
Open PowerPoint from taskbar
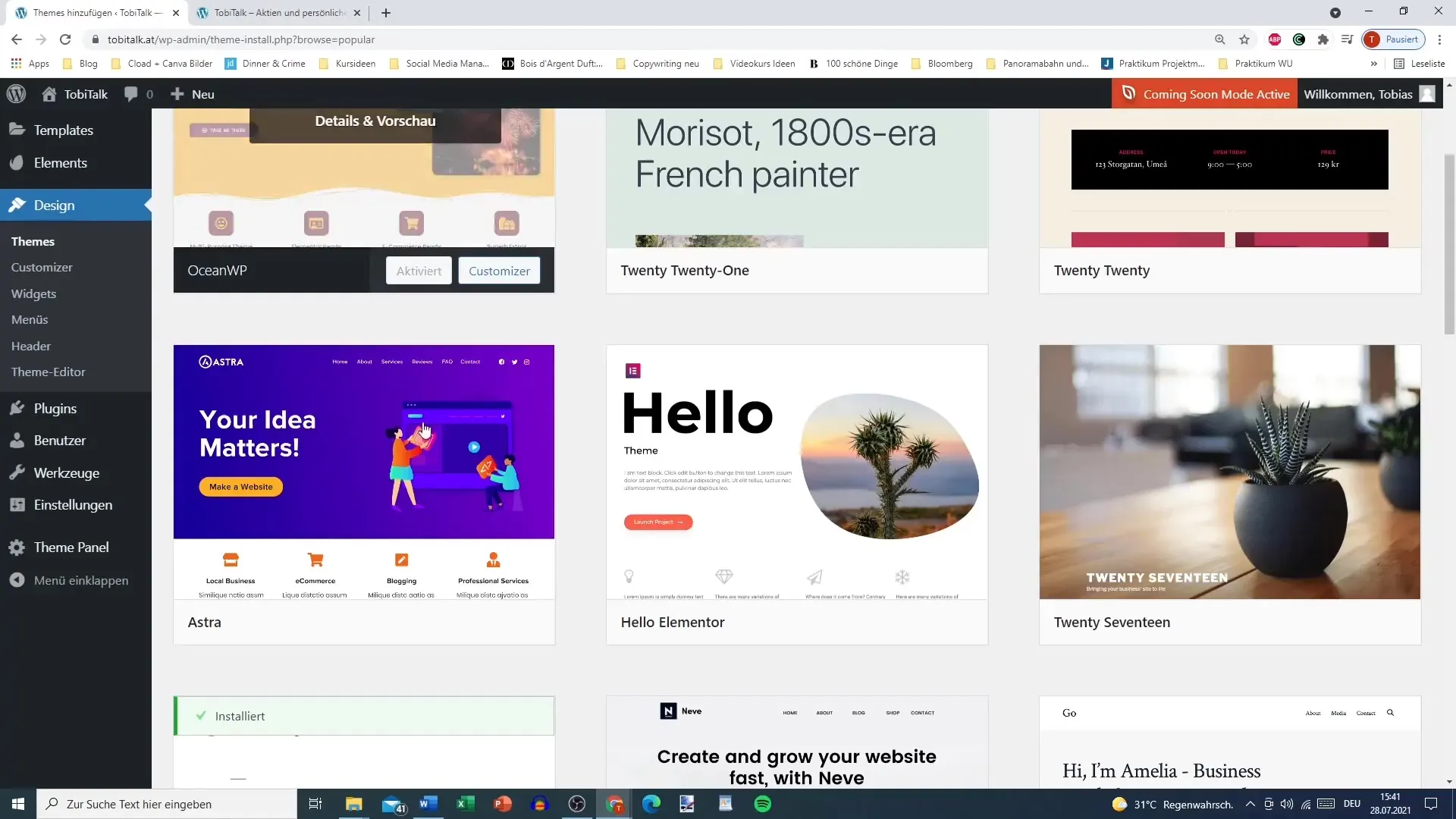click(503, 804)
